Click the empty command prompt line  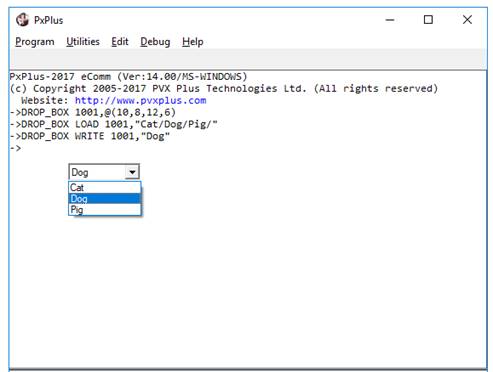coord(247,148)
